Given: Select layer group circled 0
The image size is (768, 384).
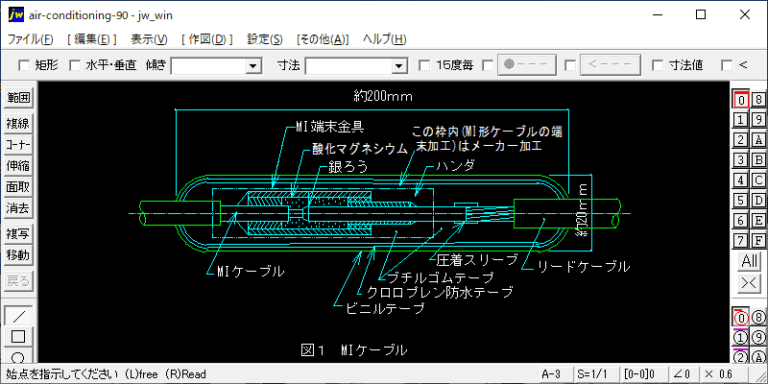Looking at the screenshot, I should pyautogui.click(x=741, y=317).
